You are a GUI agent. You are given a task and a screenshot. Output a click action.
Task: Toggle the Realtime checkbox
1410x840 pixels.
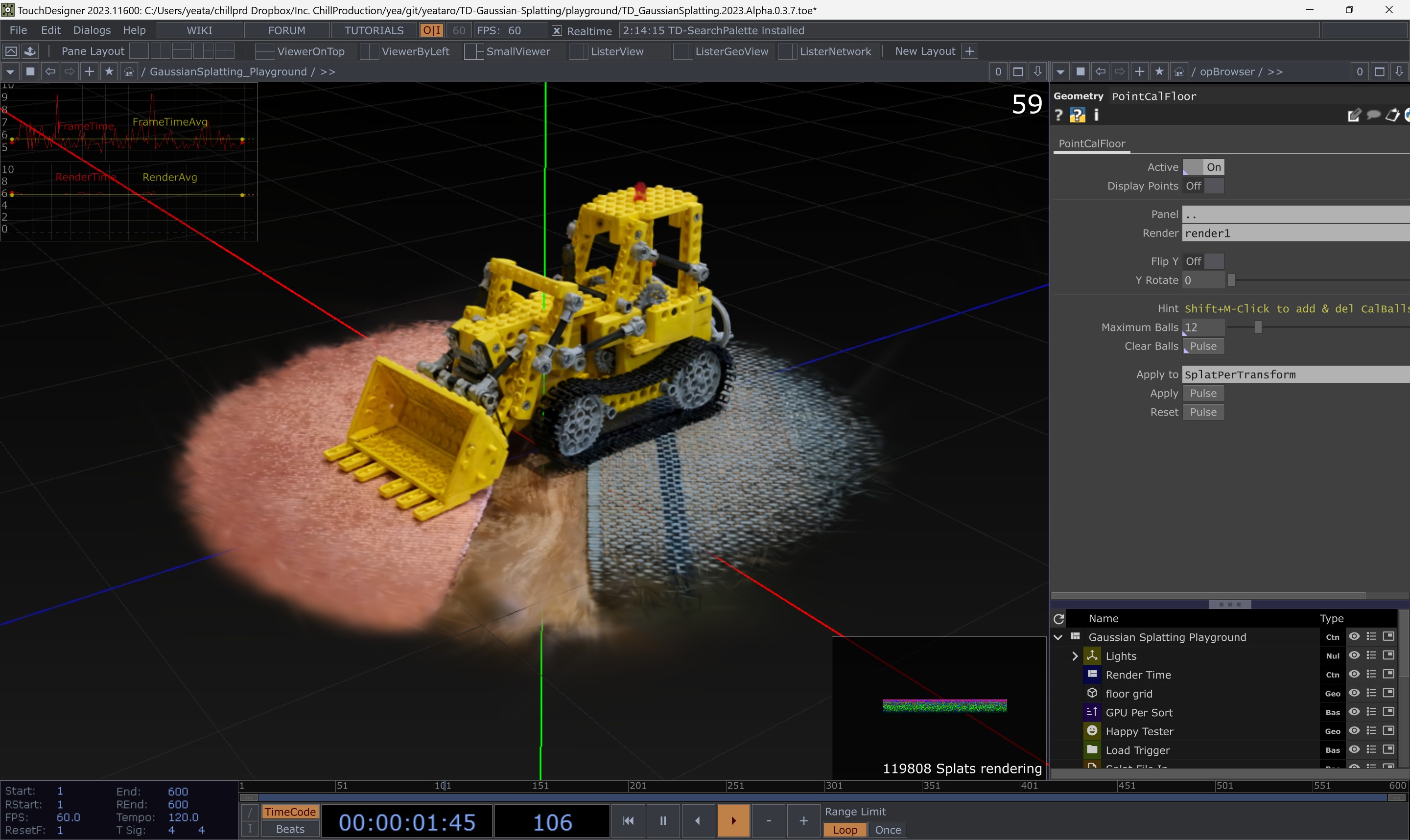[x=557, y=30]
